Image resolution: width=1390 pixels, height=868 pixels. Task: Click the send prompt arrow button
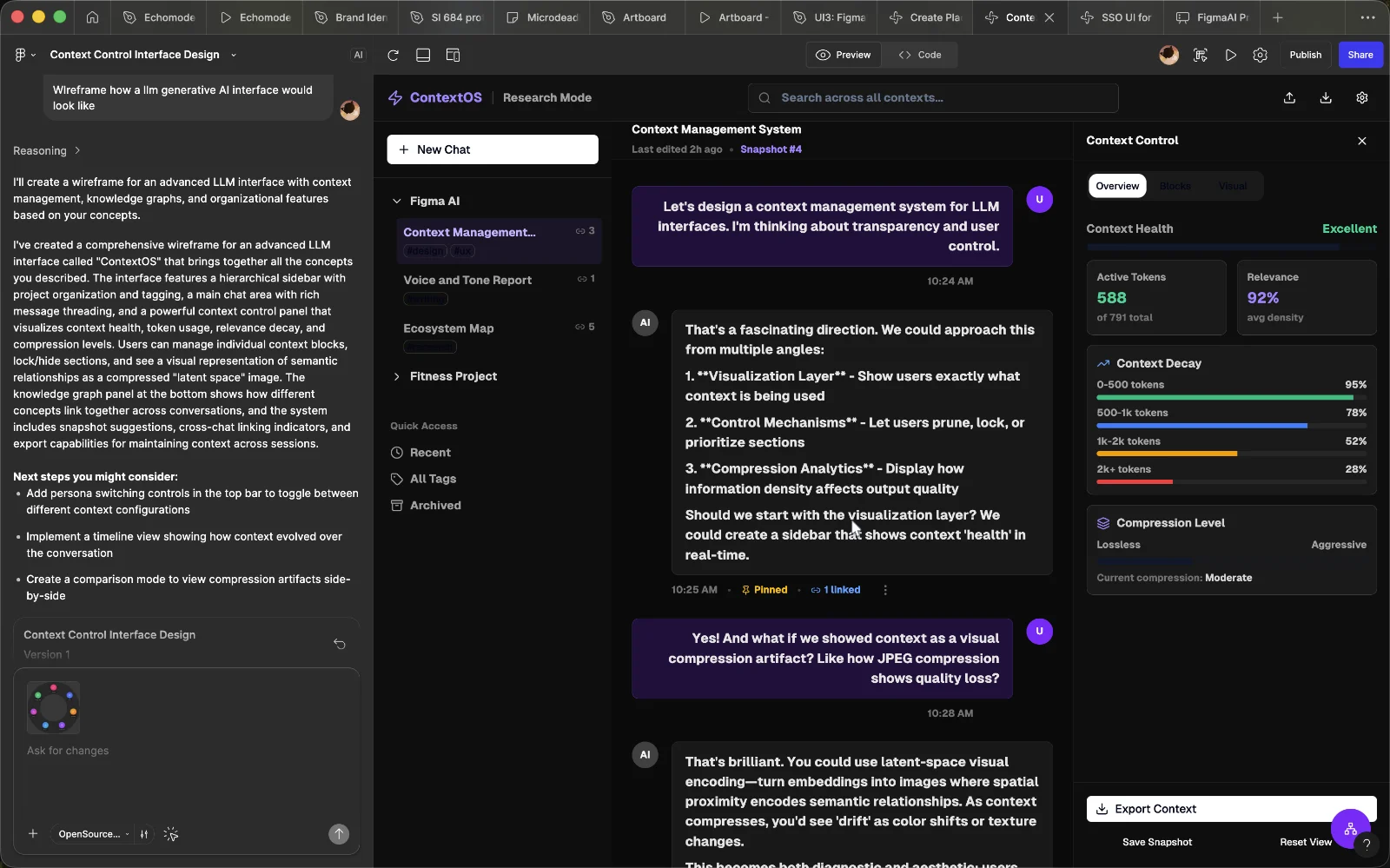(339, 834)
